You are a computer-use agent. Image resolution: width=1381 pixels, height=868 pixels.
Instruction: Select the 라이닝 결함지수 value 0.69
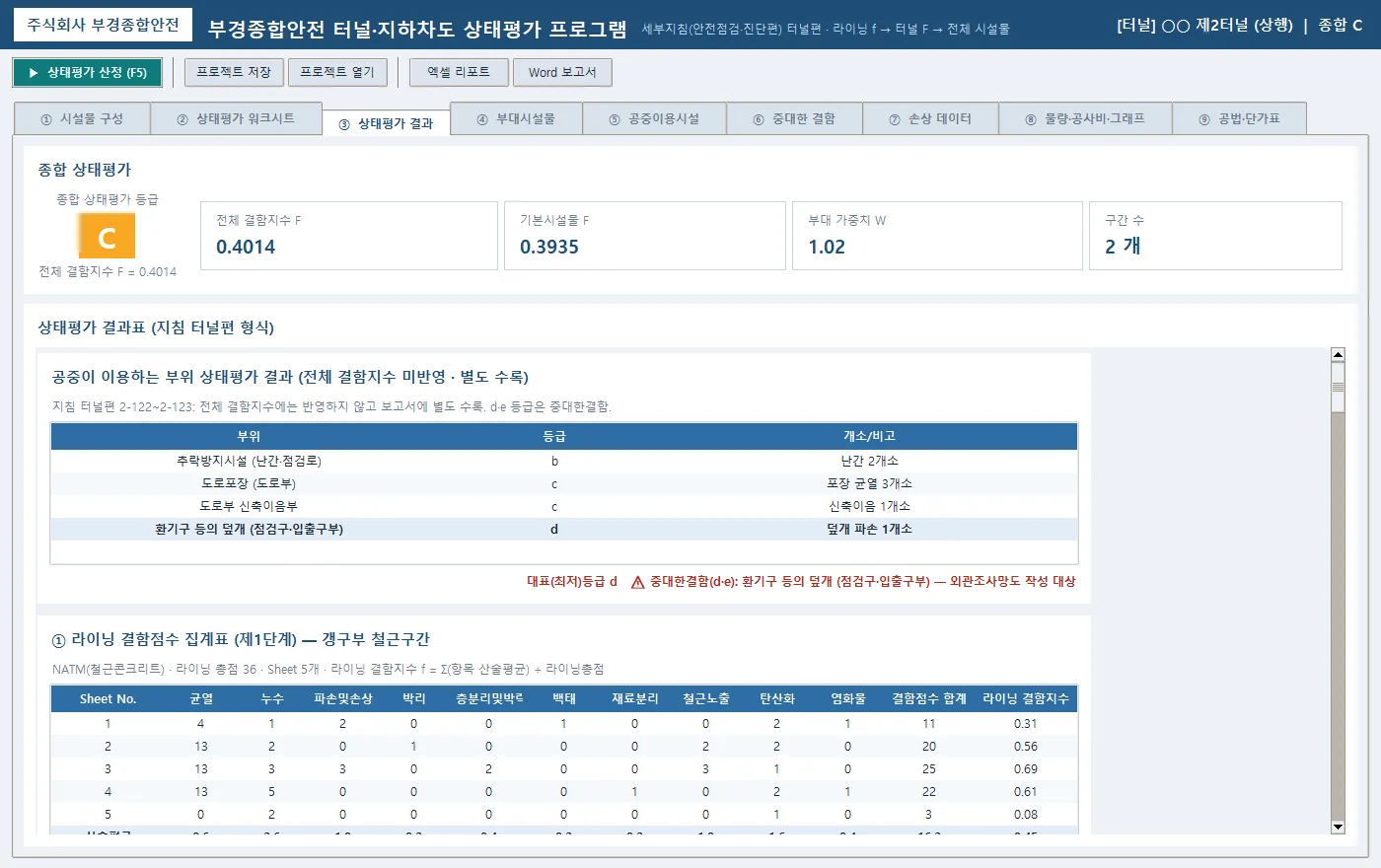click(1026, 769)
